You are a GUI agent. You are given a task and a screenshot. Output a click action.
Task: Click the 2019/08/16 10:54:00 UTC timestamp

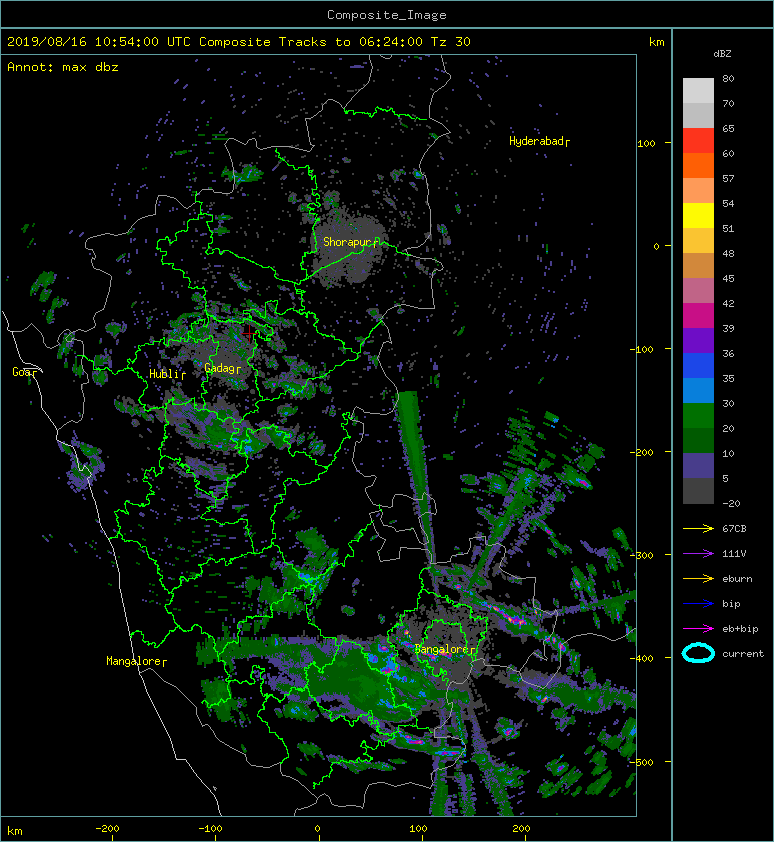click(98, 42)
